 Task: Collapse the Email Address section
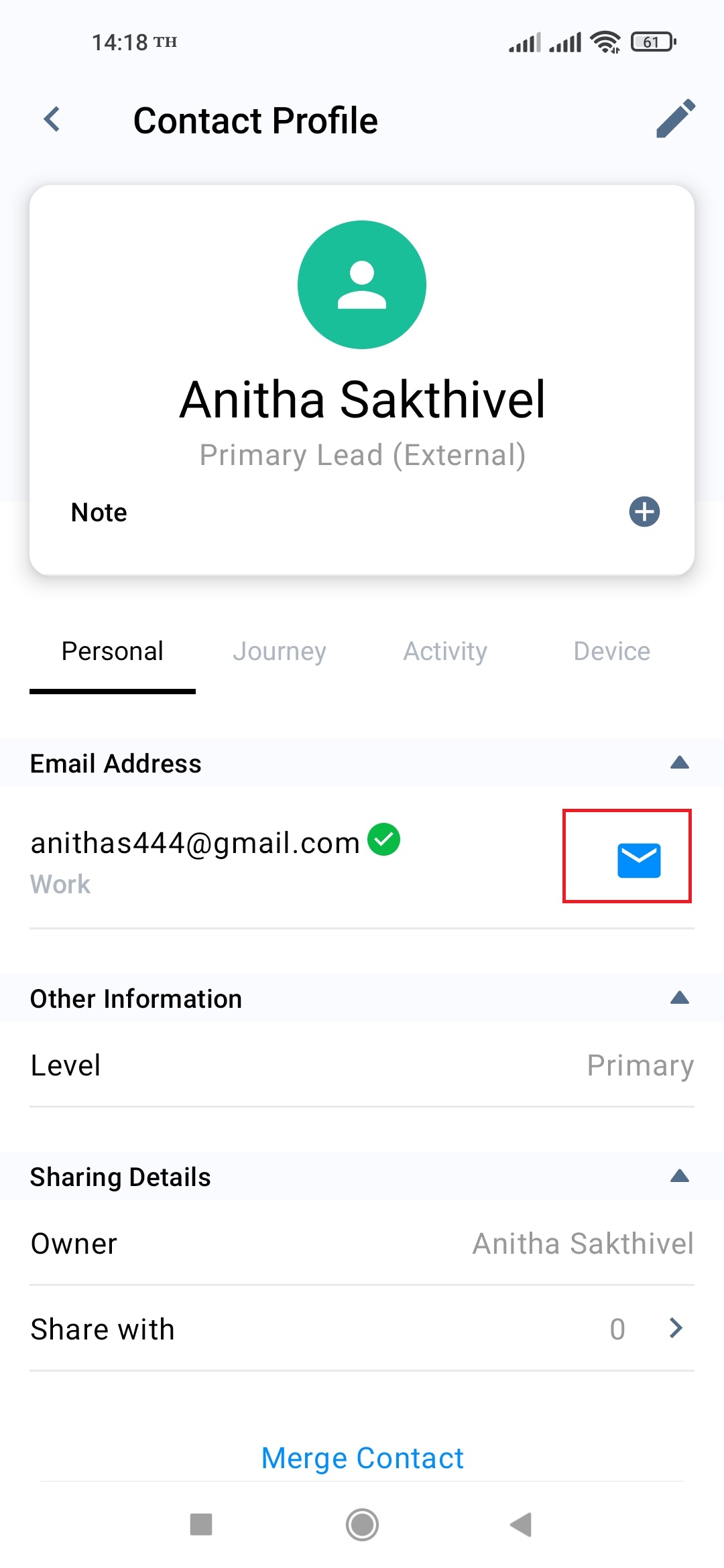coord(680,763)
